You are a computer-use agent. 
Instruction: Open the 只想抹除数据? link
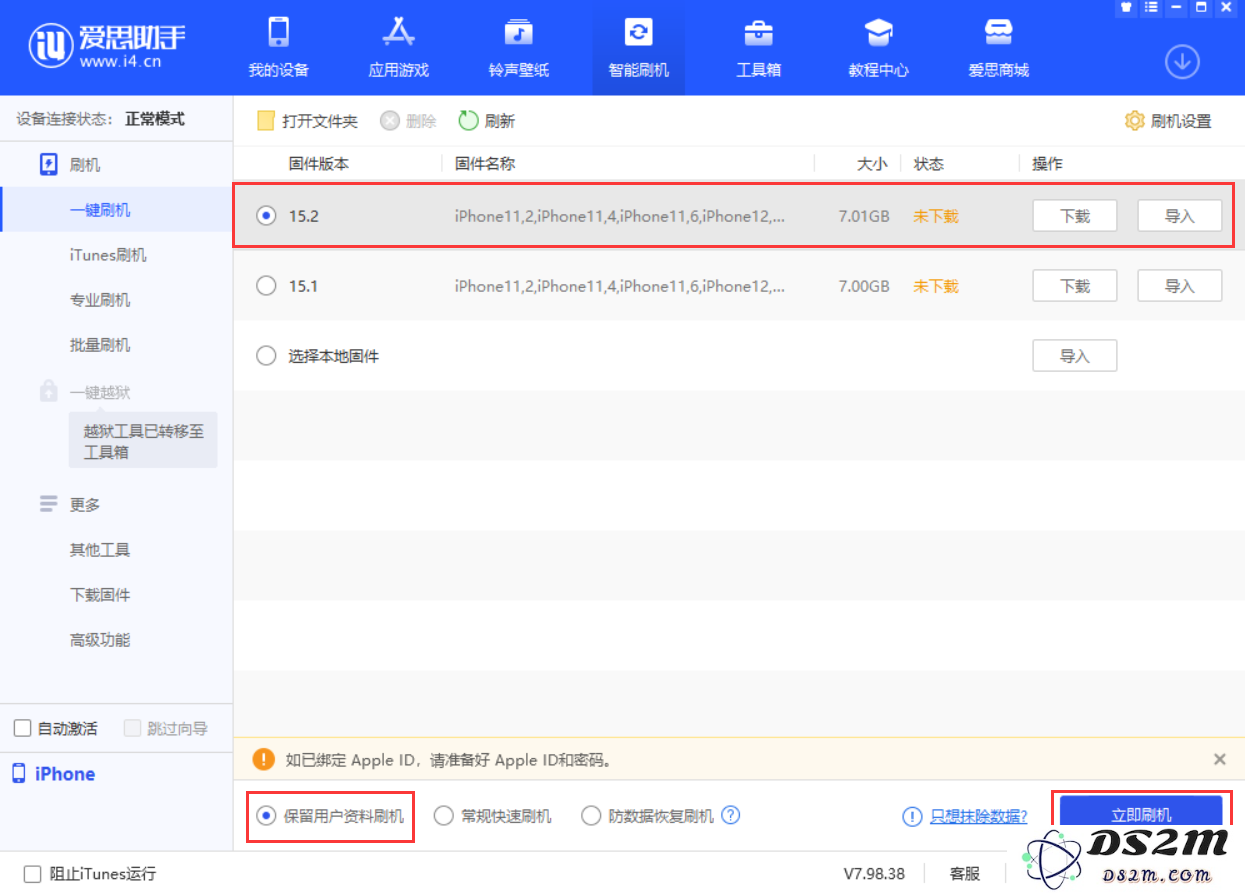pyautogui.click(x=978, y=816)
